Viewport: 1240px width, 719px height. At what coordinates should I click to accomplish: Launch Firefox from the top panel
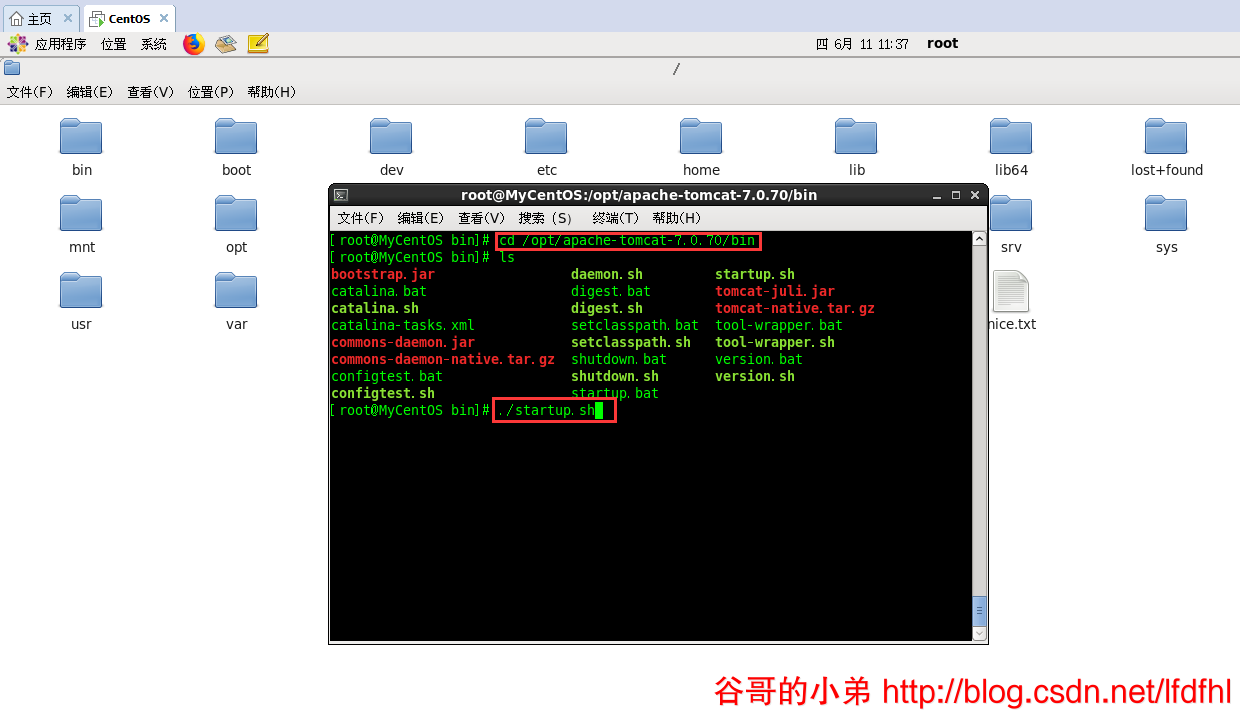(x=194, y=44)
